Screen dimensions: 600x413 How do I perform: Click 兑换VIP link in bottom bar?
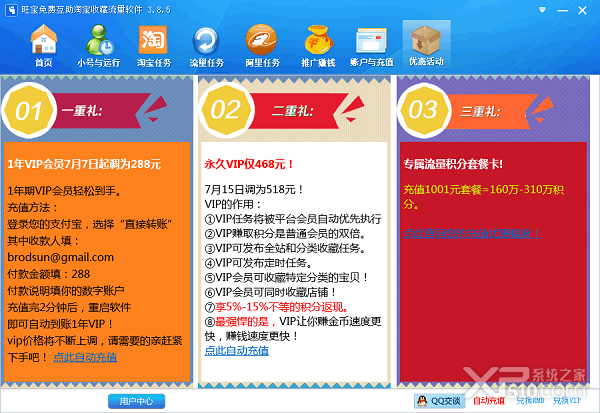[567, 401]
